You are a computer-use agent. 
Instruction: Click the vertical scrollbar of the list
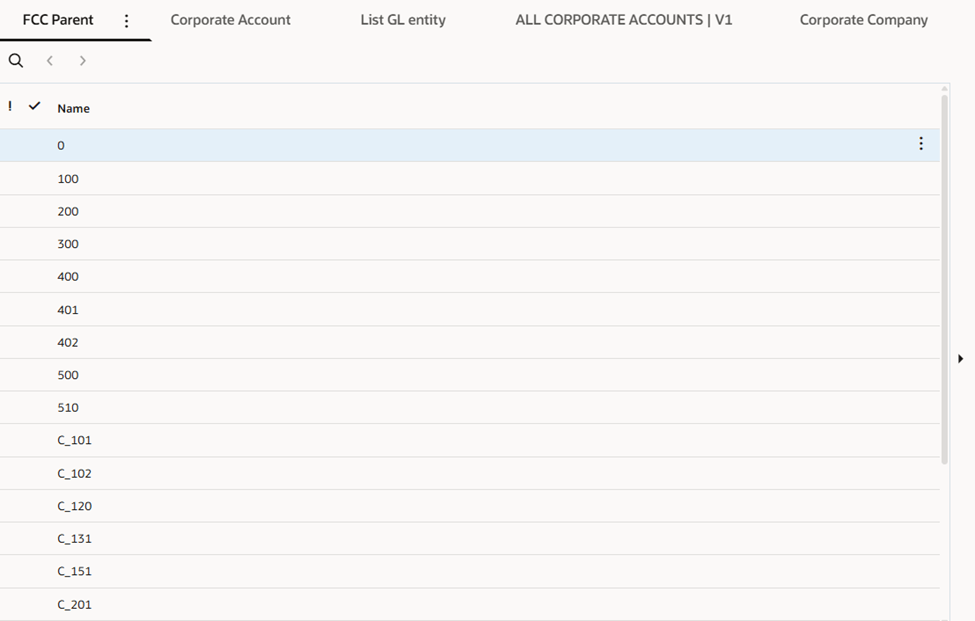click(x=945, y=280)
